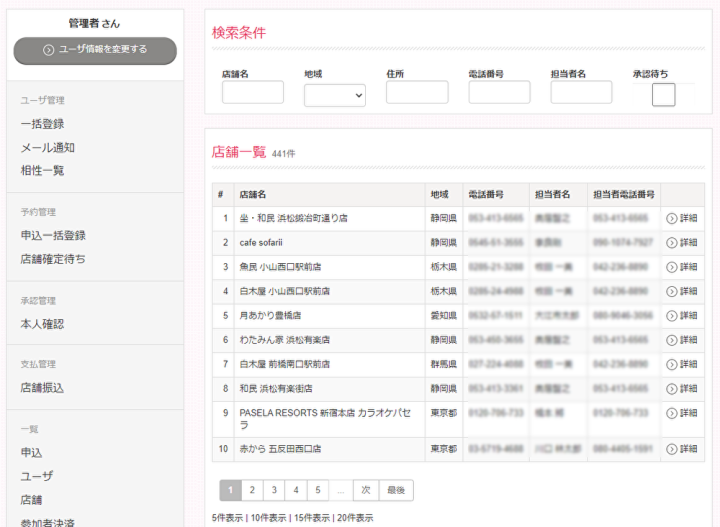Open 本人確認 from sidebar
This screenshot has height=527, width=720.
click(43, 324)
